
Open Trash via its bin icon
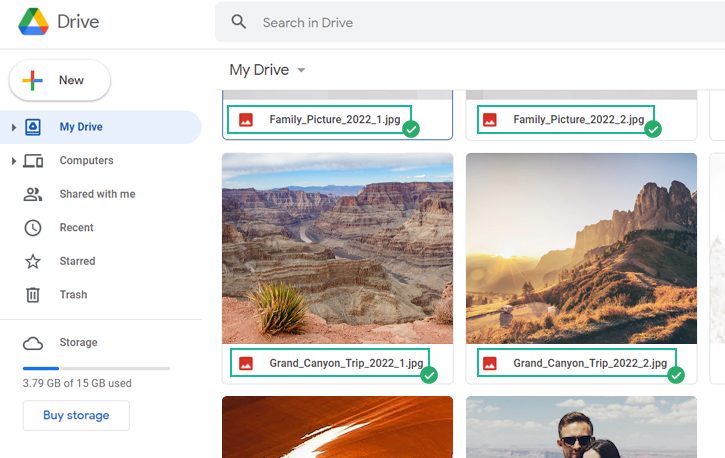point(33,294)
